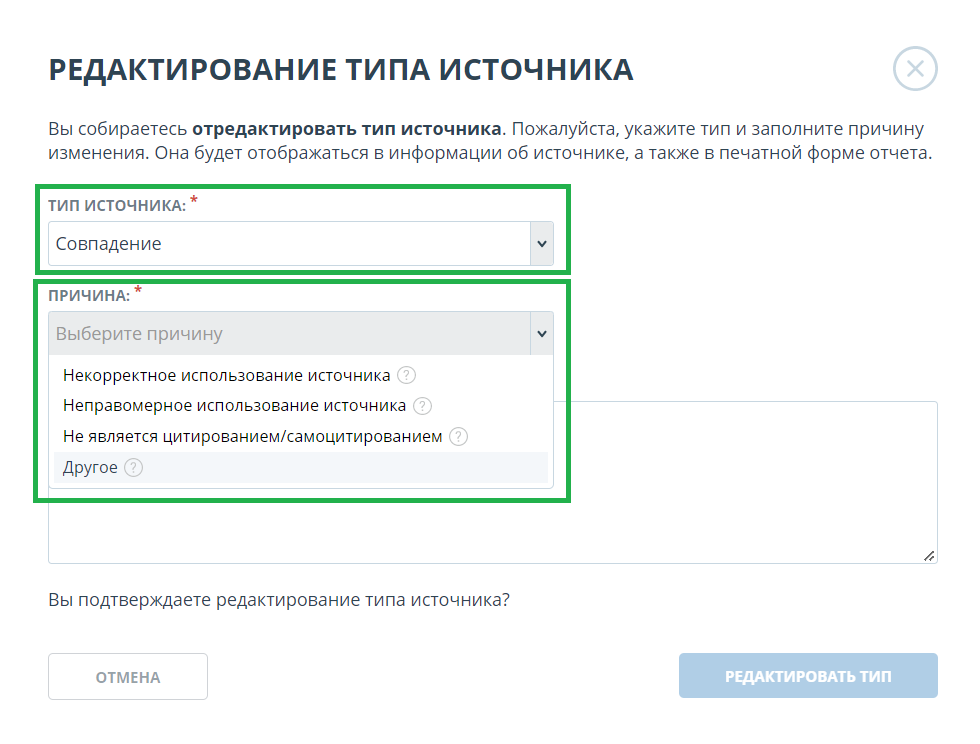Click help icon beside "Некорректное использование источника"
Screen dimensions: 980x744
406,376
